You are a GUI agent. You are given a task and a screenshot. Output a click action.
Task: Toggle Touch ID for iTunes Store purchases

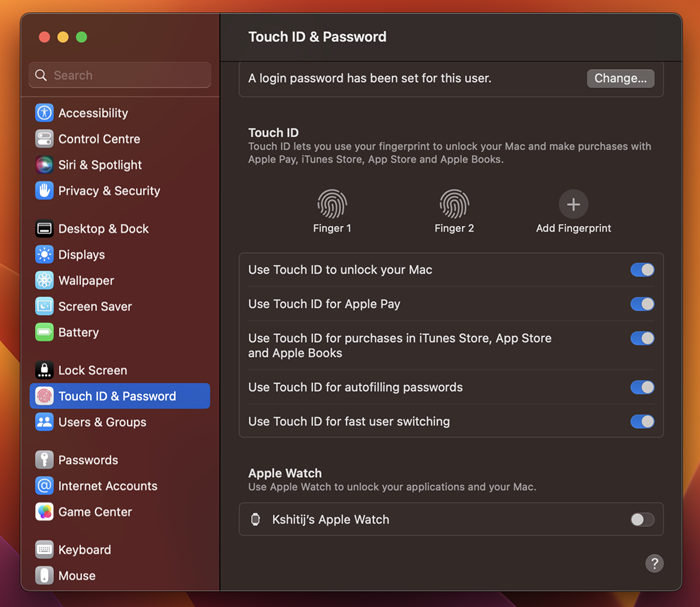tap(642, 338)
